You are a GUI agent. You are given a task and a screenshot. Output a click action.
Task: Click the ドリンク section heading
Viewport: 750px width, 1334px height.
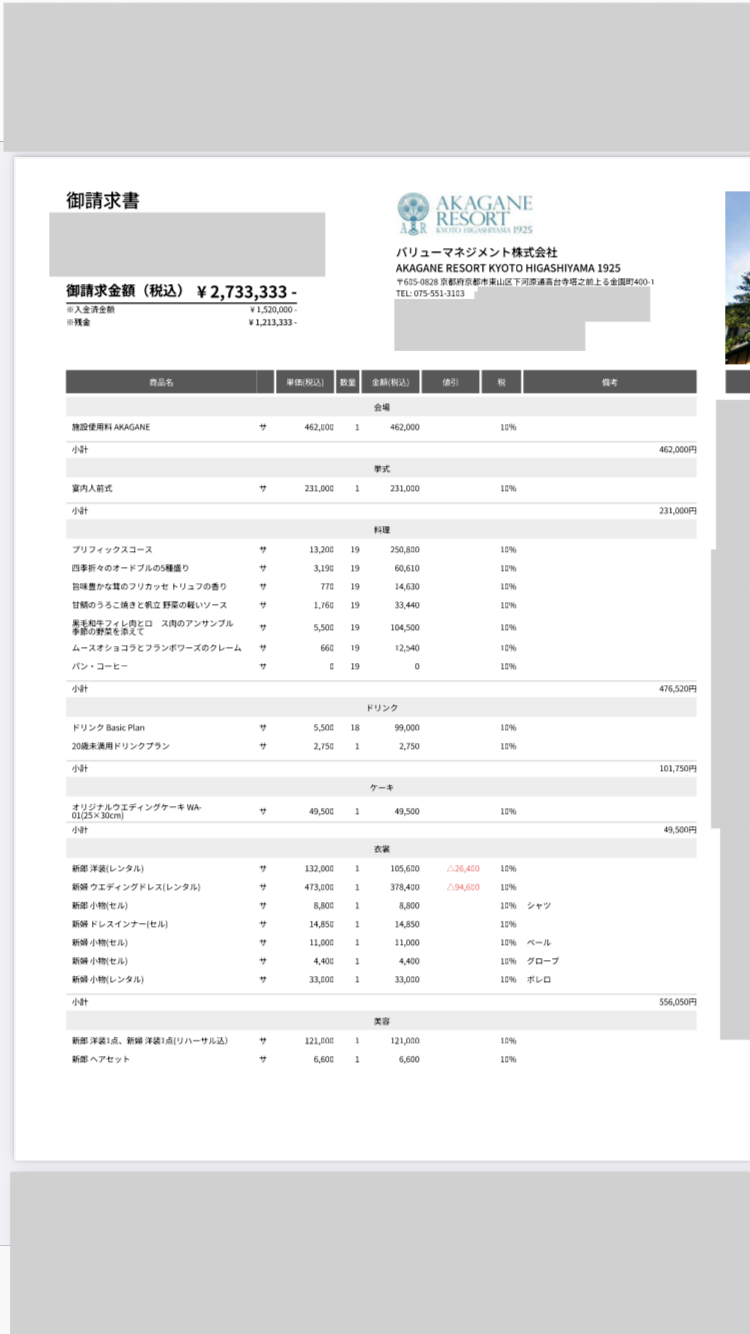pos(382,707)
